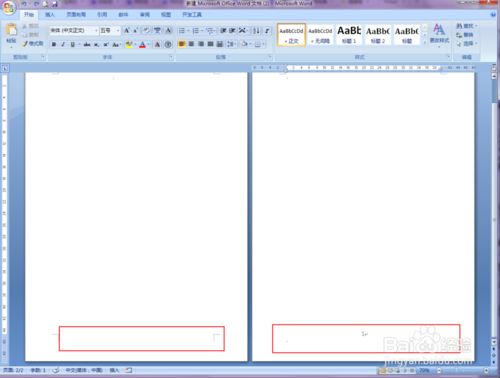Viewport: 500px width, 378px height.
Task: Click the 70% zoom level indicator
Action: [424, 370]
